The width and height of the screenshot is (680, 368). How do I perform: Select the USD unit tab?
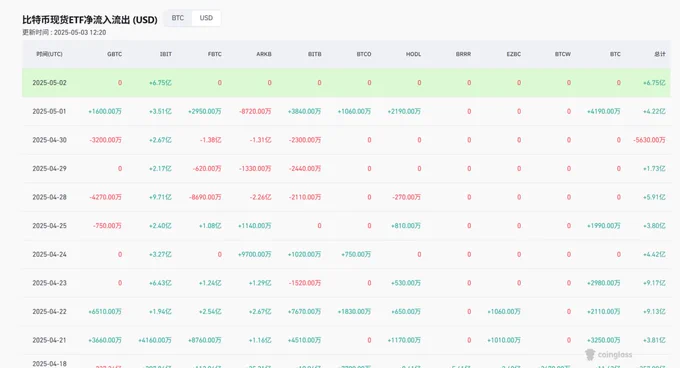206,18
